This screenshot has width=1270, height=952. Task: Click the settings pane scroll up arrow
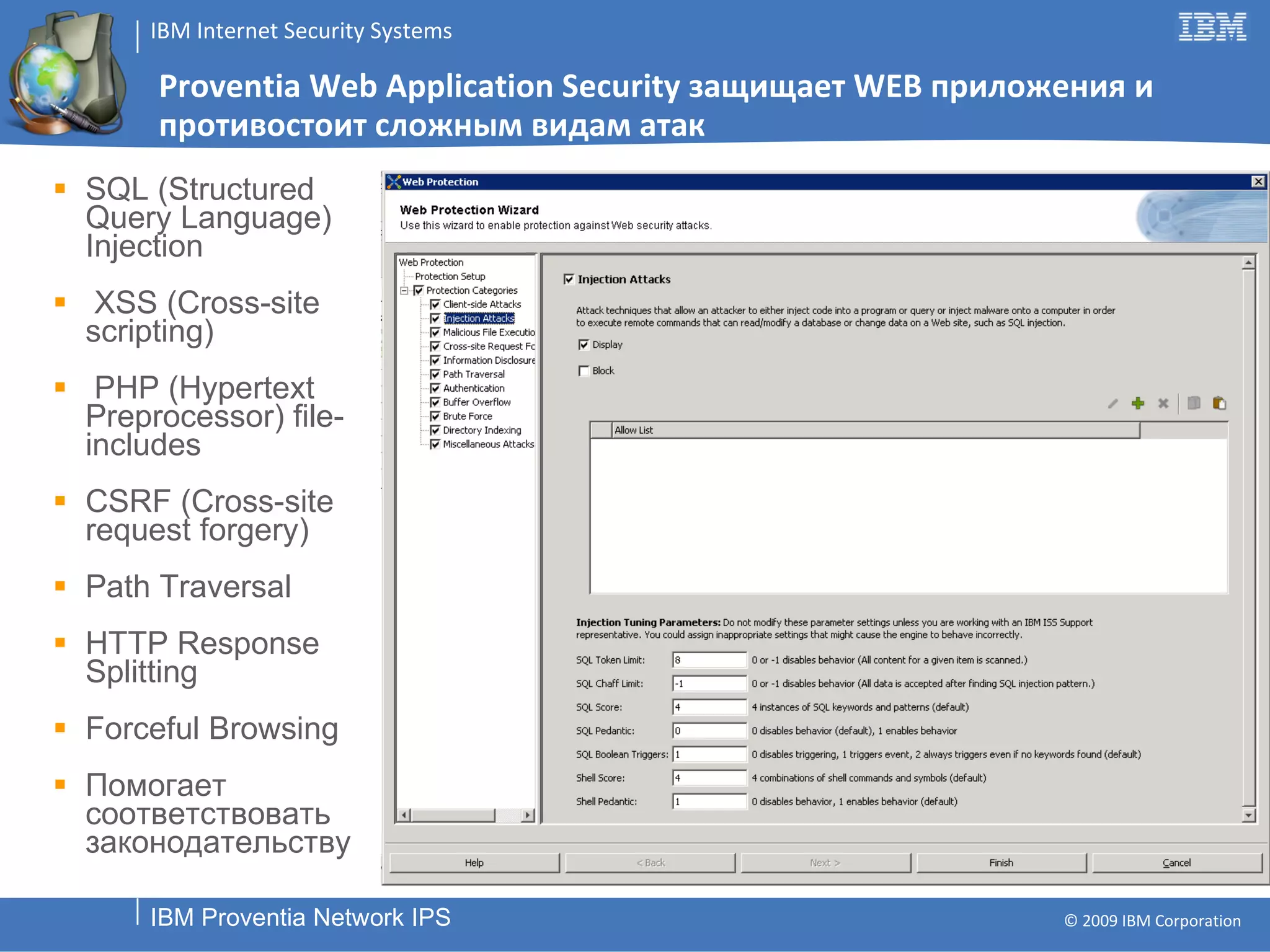tap(1249, 263)
